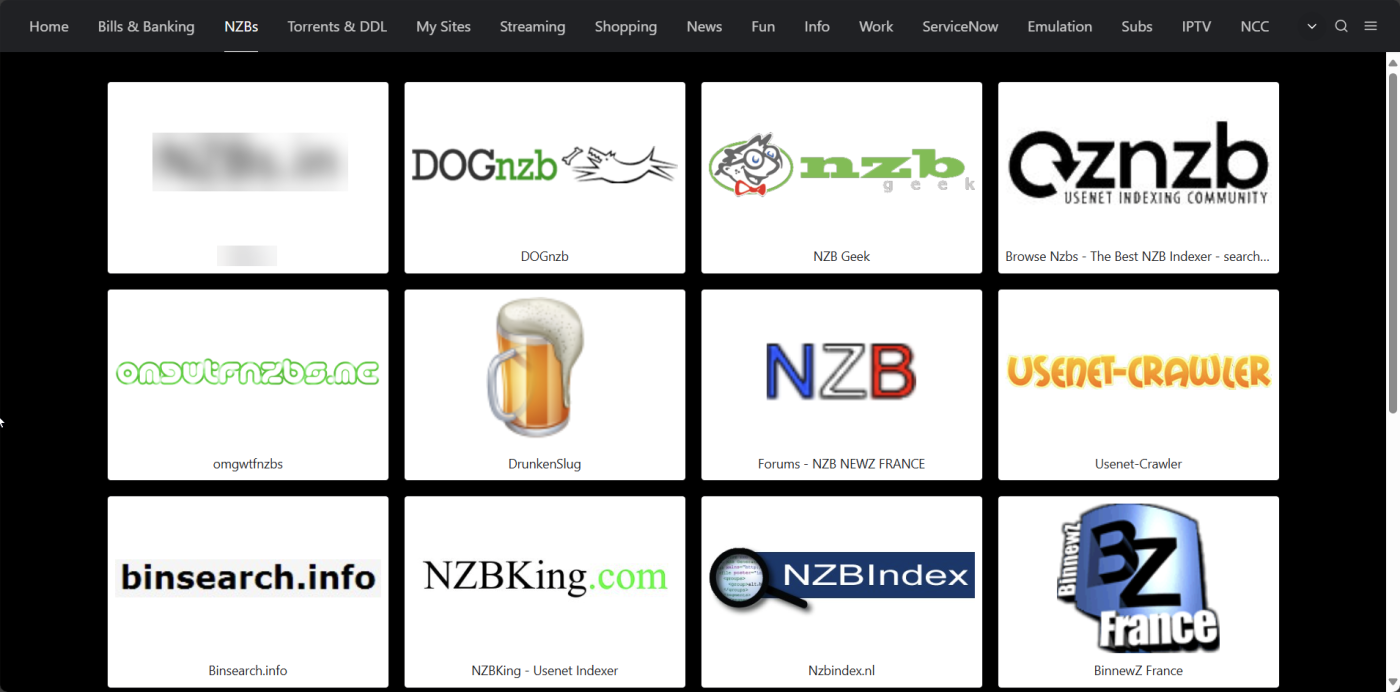Viewport: 1400px width, 692px height.
Task: Click Forums - NZB NEWZ FRANCE caption
Action: pos(842,464)
